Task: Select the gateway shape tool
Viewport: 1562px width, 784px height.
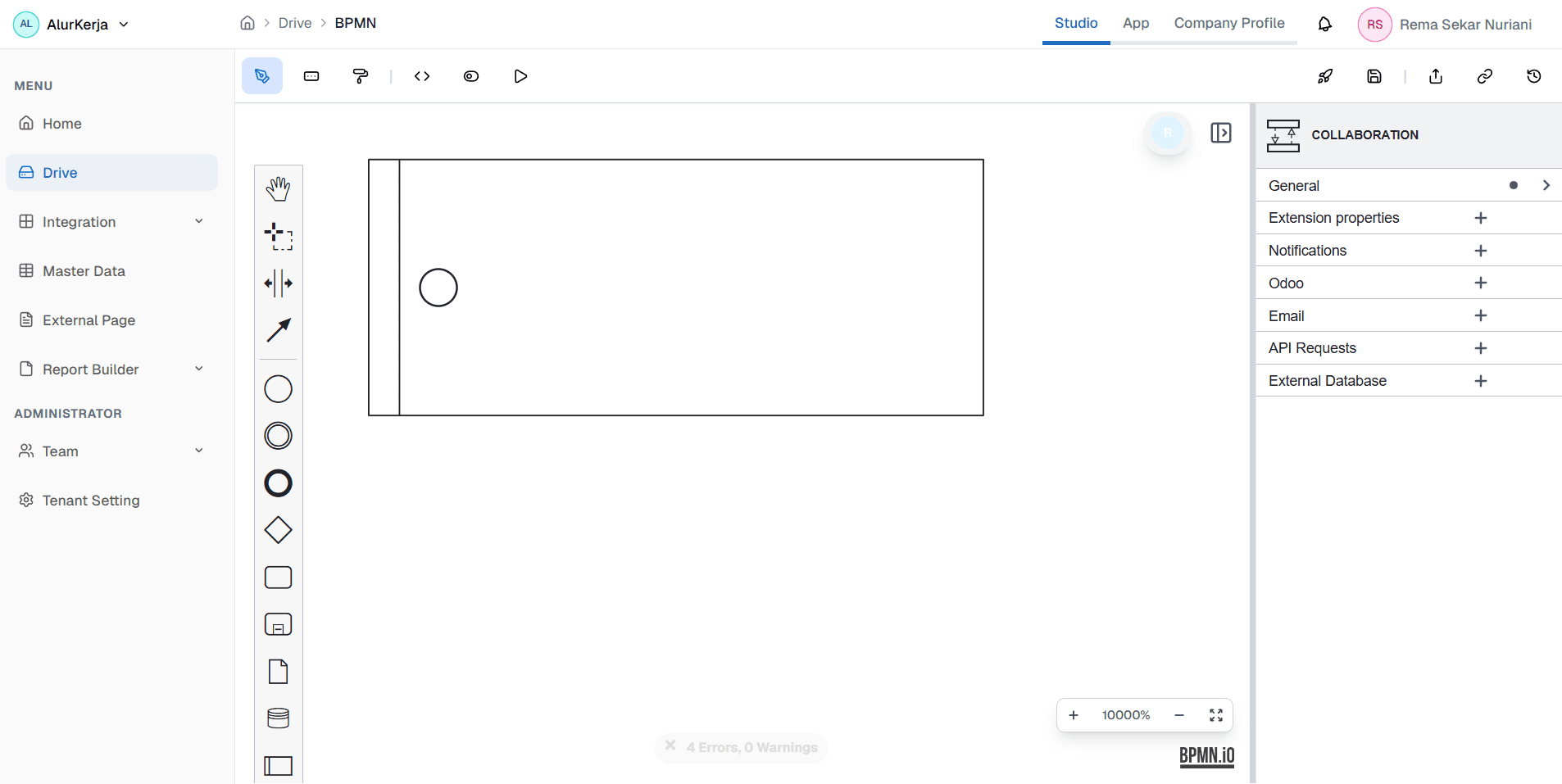Action: pos(278,529)
